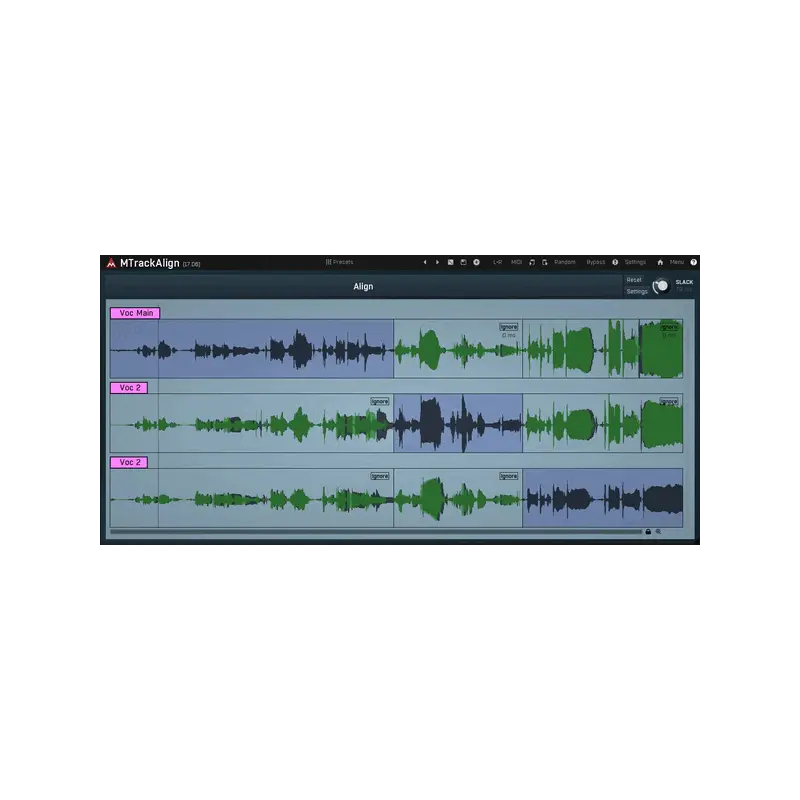Go to the previous preset arrow
Viewport: 800px width, 800px height.
[x=424, y=262]
